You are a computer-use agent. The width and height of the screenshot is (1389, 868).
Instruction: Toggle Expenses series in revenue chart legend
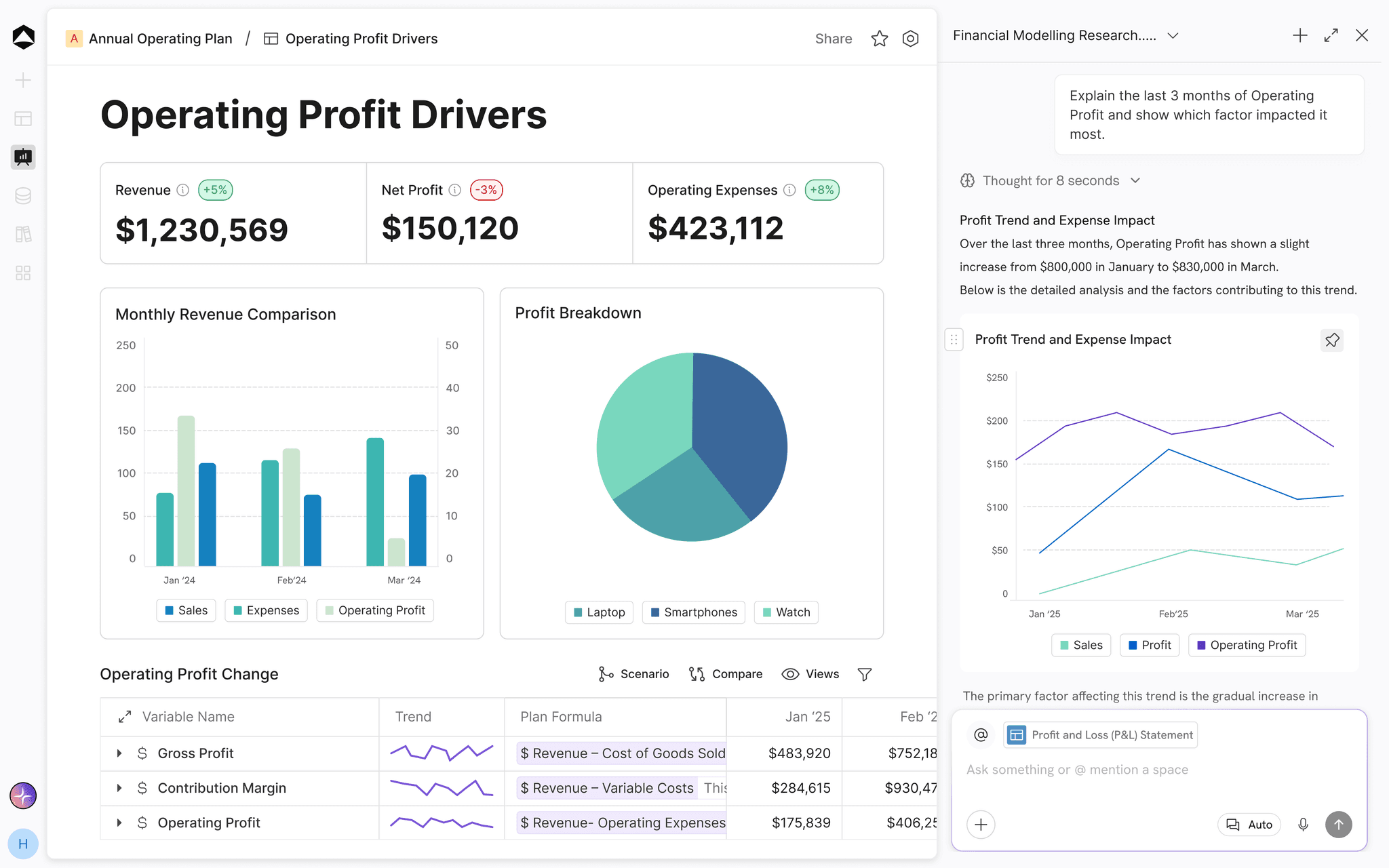(266, 610)
